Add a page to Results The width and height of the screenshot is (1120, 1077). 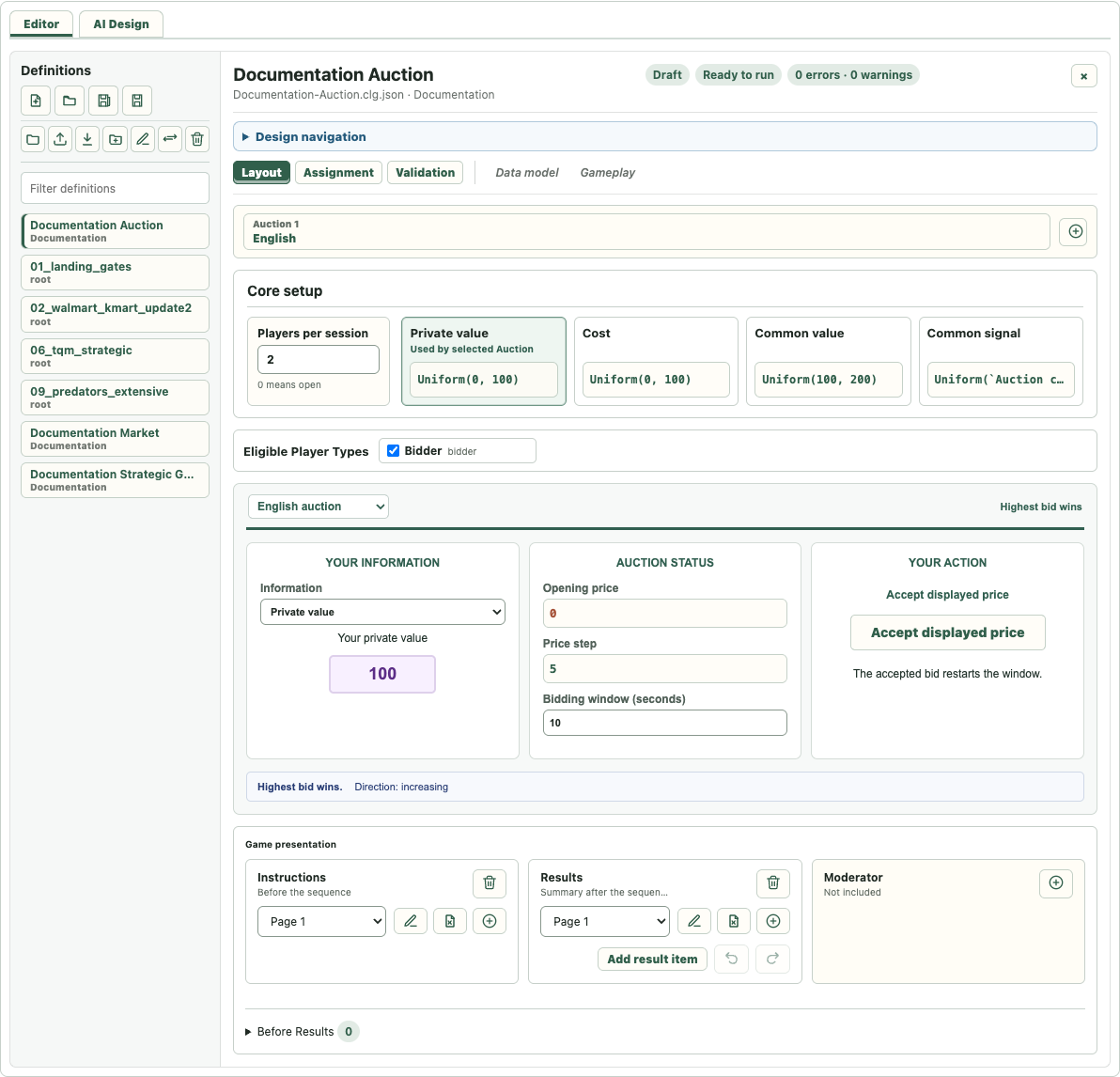point(773,921)
